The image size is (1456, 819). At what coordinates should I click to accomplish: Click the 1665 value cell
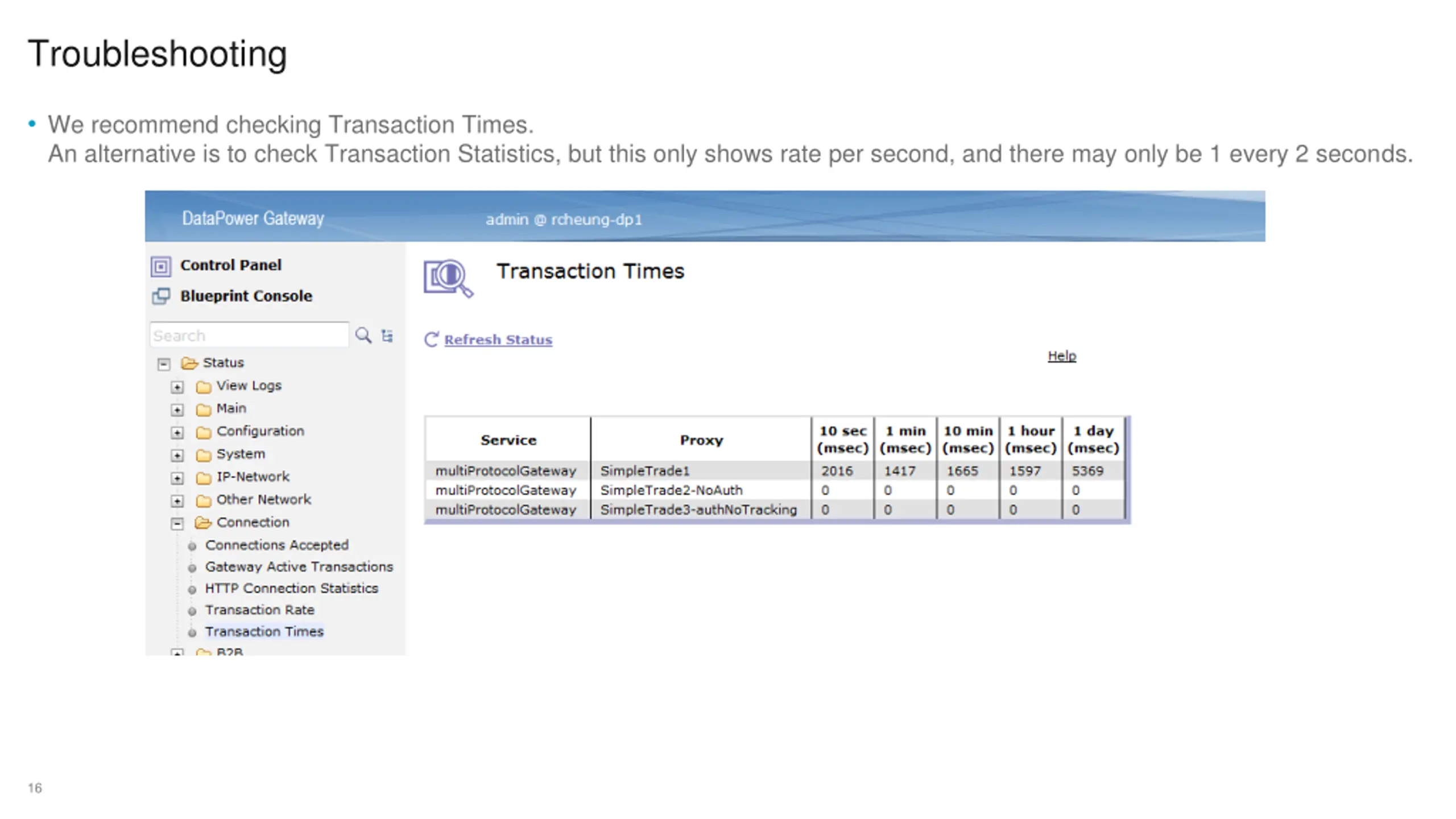click(x=968, y=471)
